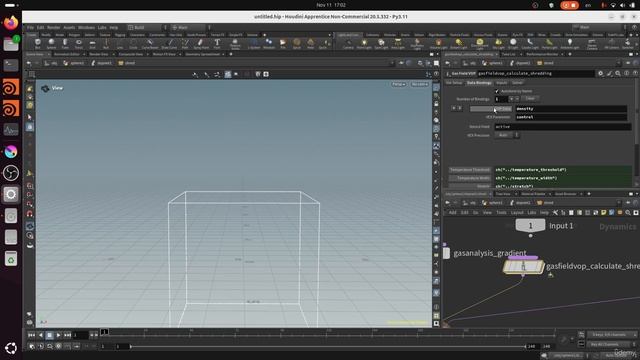This screenshot has width=640, height=360.
Task: Select the Tube shelf tool
Action: pos(65,43)
